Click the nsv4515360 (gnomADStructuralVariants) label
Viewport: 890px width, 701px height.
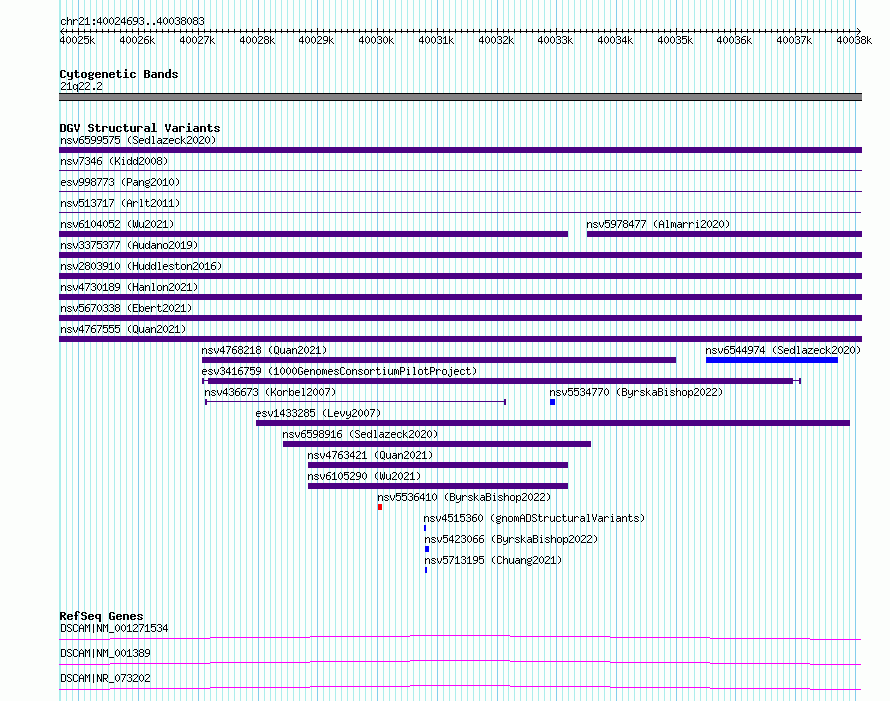coord(534,518)
